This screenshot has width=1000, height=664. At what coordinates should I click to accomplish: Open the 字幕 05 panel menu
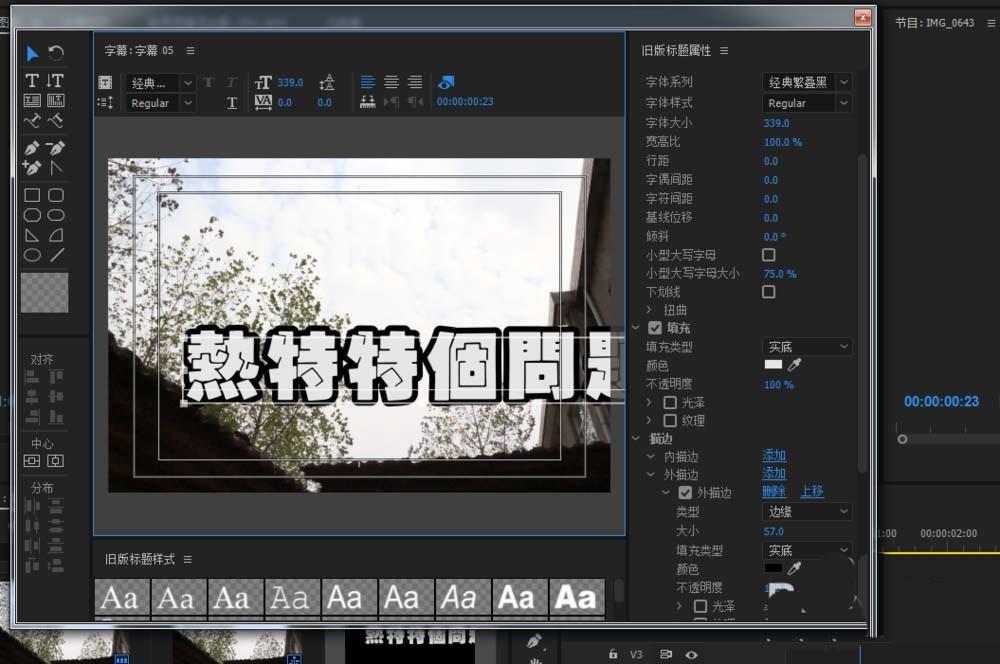190,49
